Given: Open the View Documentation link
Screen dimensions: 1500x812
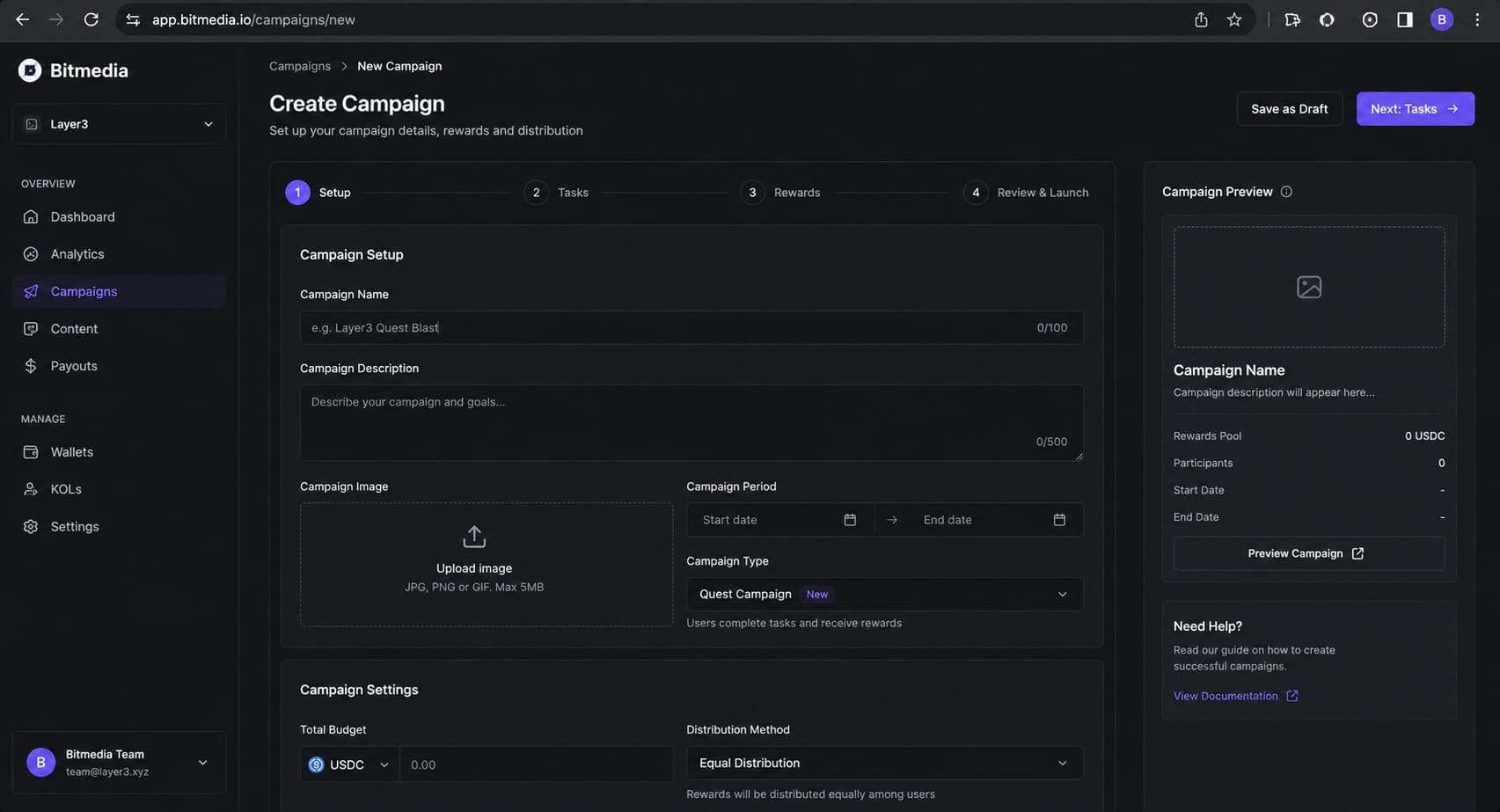Looking at the screenshot, I should [x=1235, y=696].
